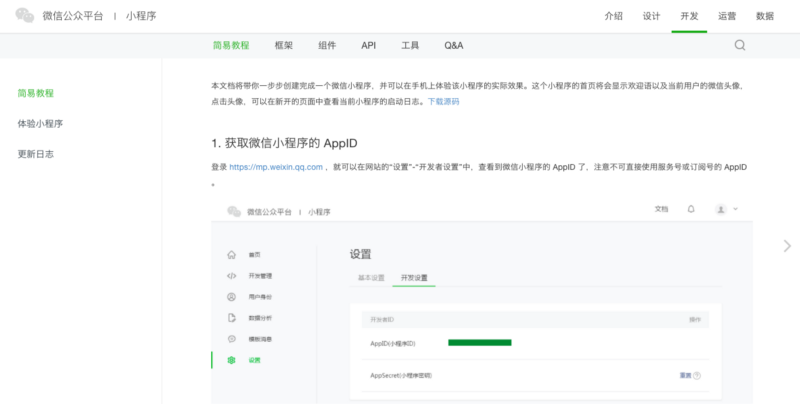Select the 开发 top navigation item
The width and height of the screenshot is (800, 404).
click(689, 16)
